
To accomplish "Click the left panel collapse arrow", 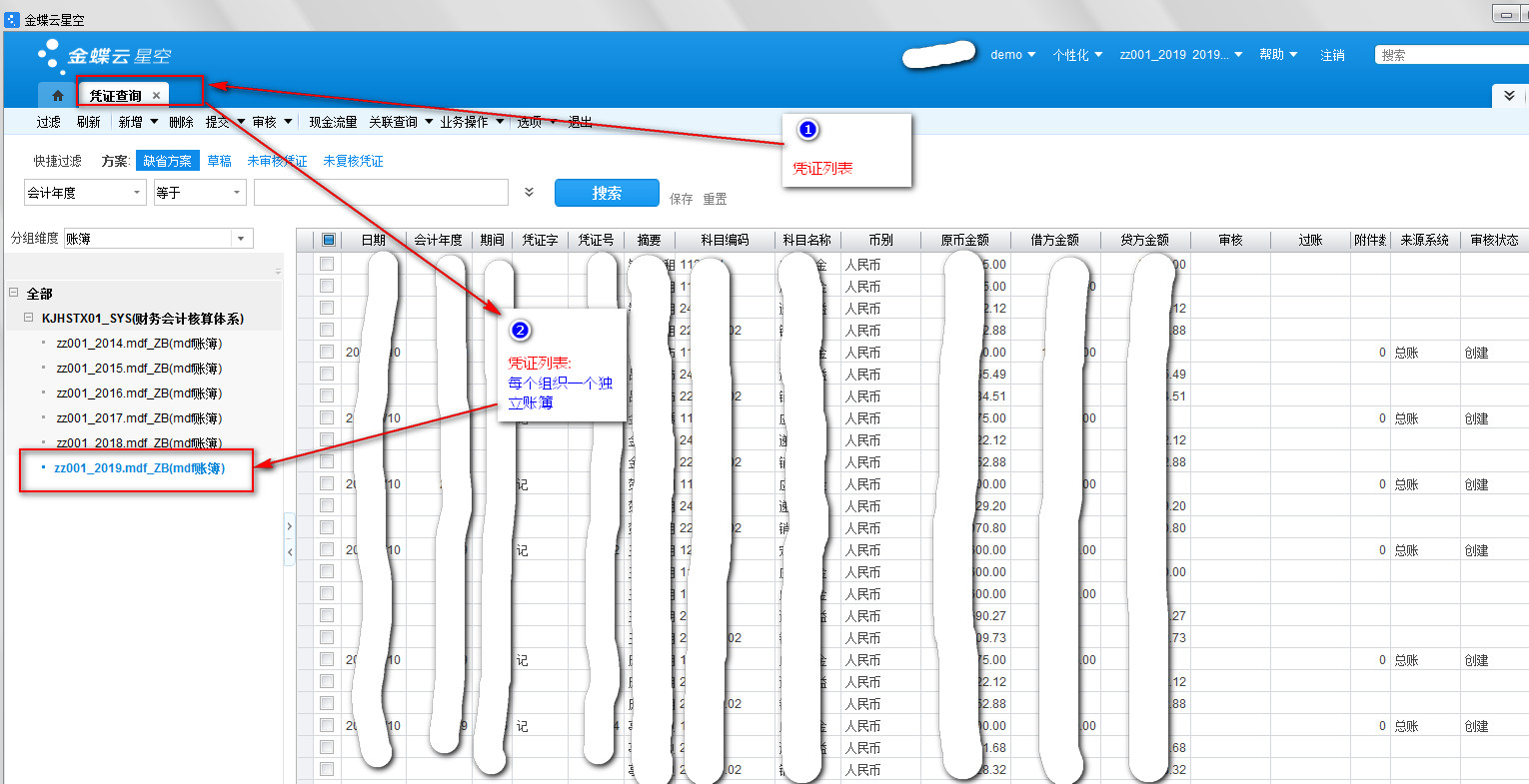I will pos(290,551).
